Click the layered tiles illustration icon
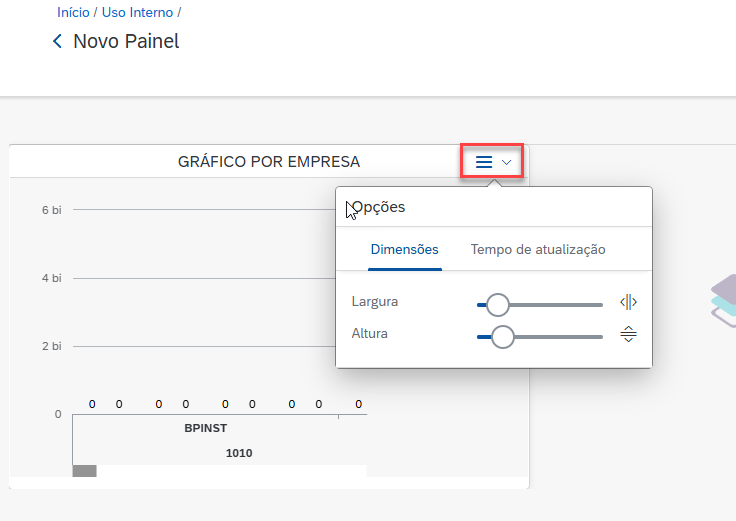 pos(723,299)
